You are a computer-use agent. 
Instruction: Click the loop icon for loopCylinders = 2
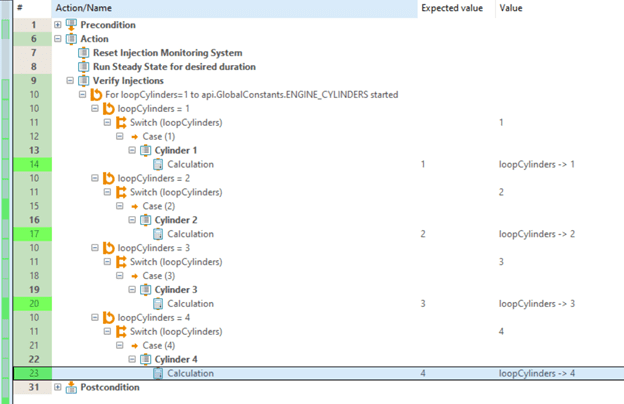coord(108,178)
